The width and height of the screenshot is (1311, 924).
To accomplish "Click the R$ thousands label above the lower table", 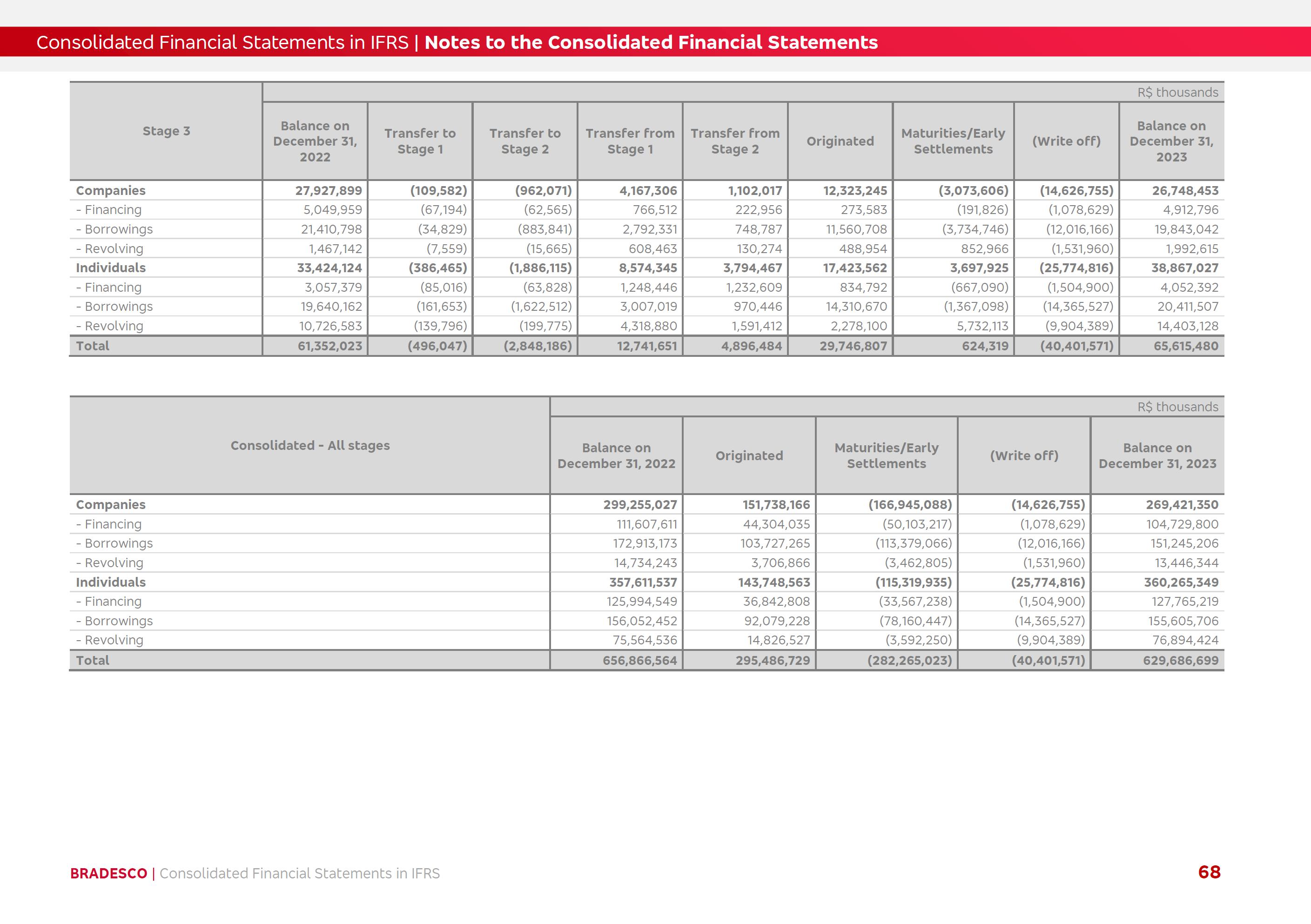I will pyautogui.click(x=1177, y=407).
